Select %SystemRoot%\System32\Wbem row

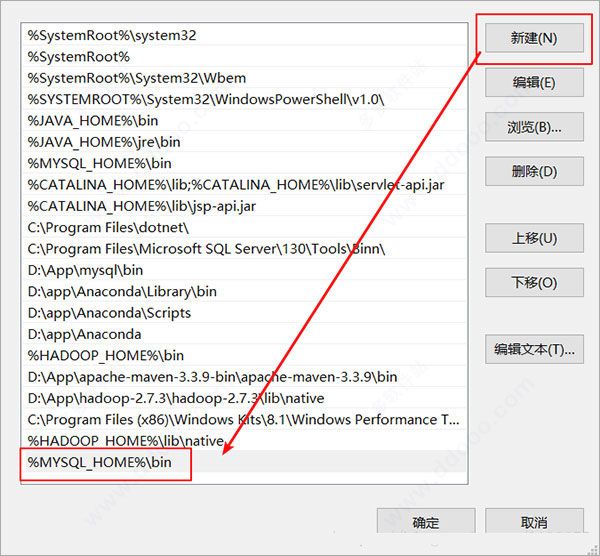pyautogui.click(x=244, y=78)
